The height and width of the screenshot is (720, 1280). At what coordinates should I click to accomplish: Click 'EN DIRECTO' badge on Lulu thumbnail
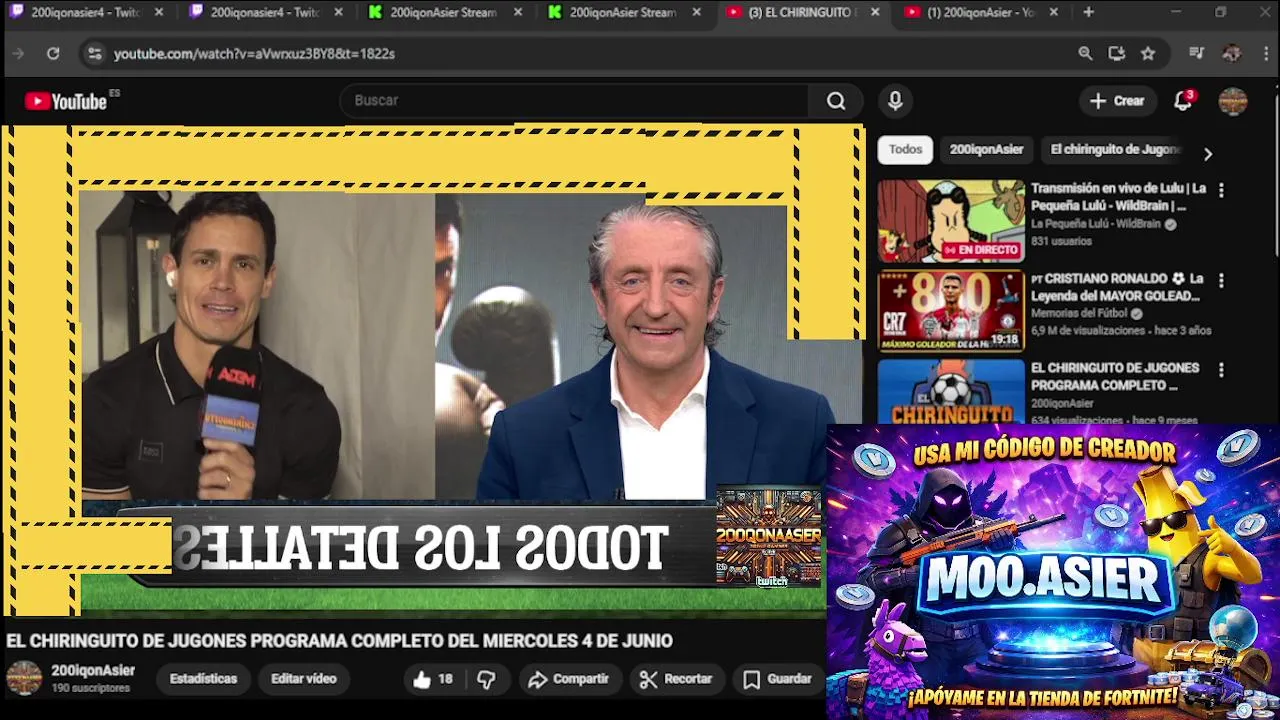(x=981, y=250)
